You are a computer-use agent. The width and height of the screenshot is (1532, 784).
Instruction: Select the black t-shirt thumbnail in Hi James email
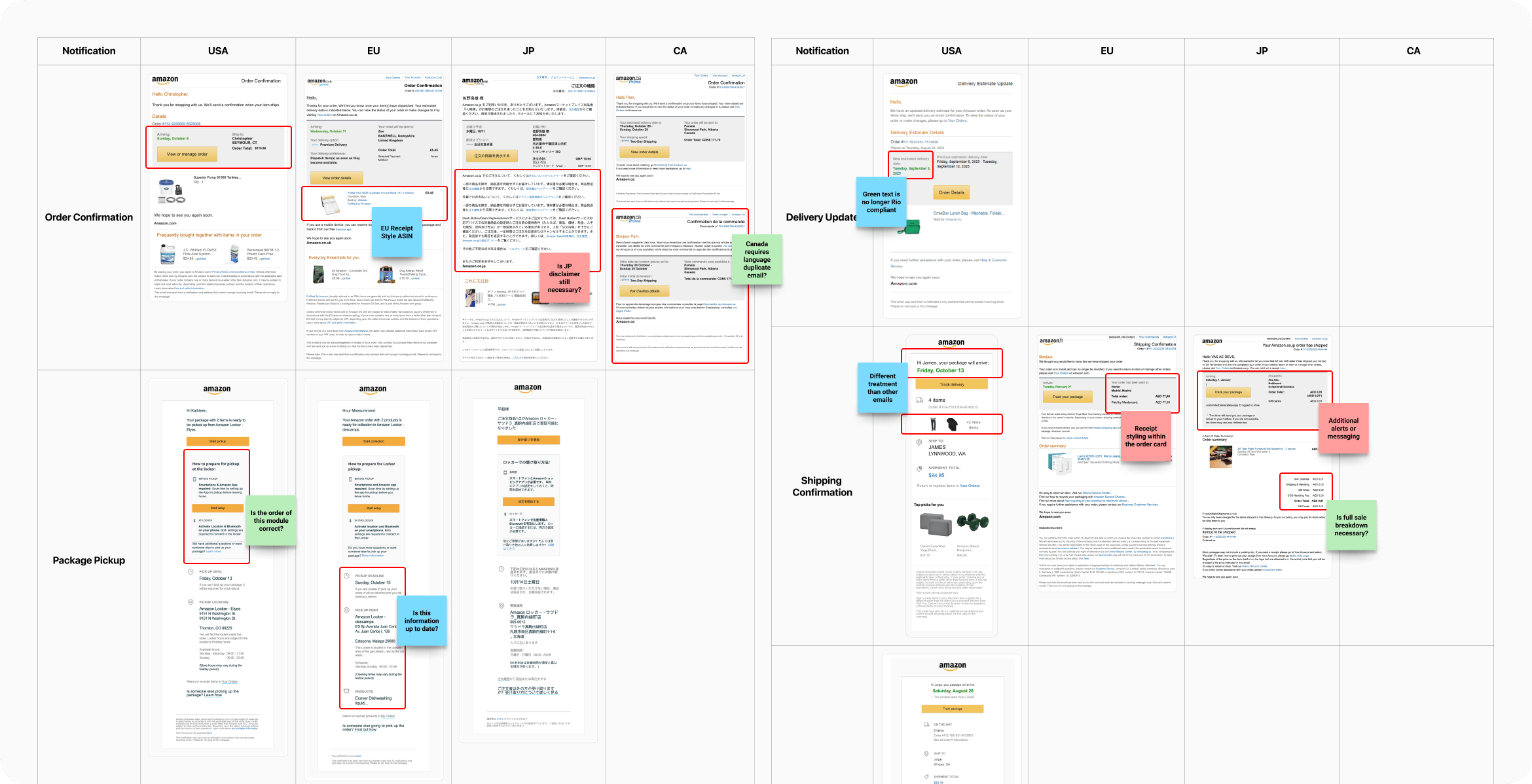pyautogui.click(x=952, y=424)
